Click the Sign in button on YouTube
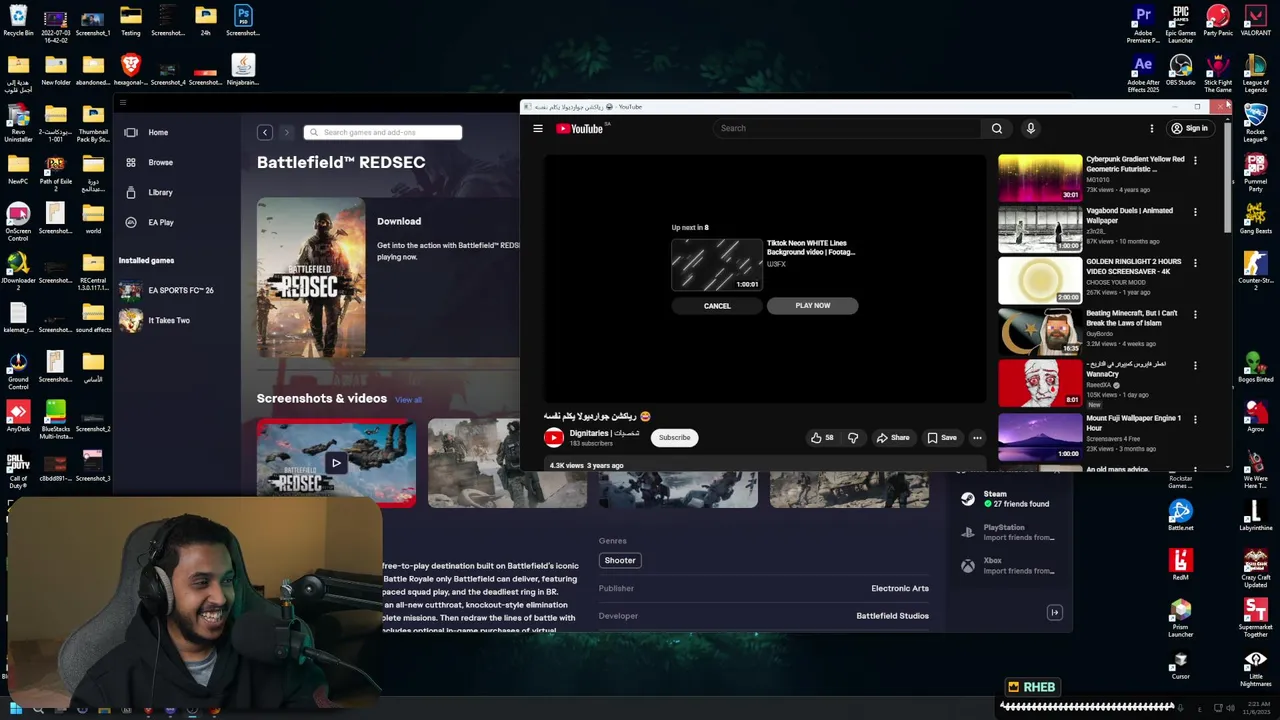 point(1190,128)
